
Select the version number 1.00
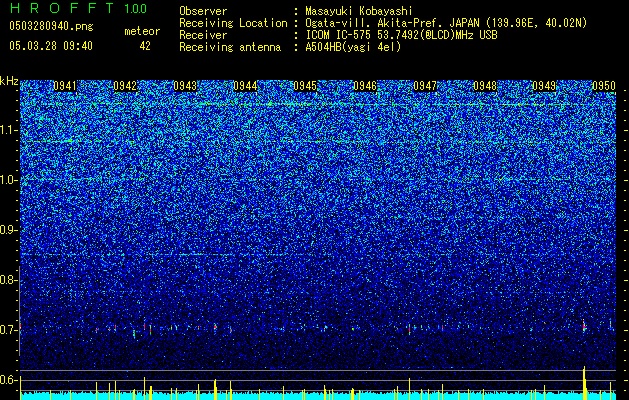point(136,9)
